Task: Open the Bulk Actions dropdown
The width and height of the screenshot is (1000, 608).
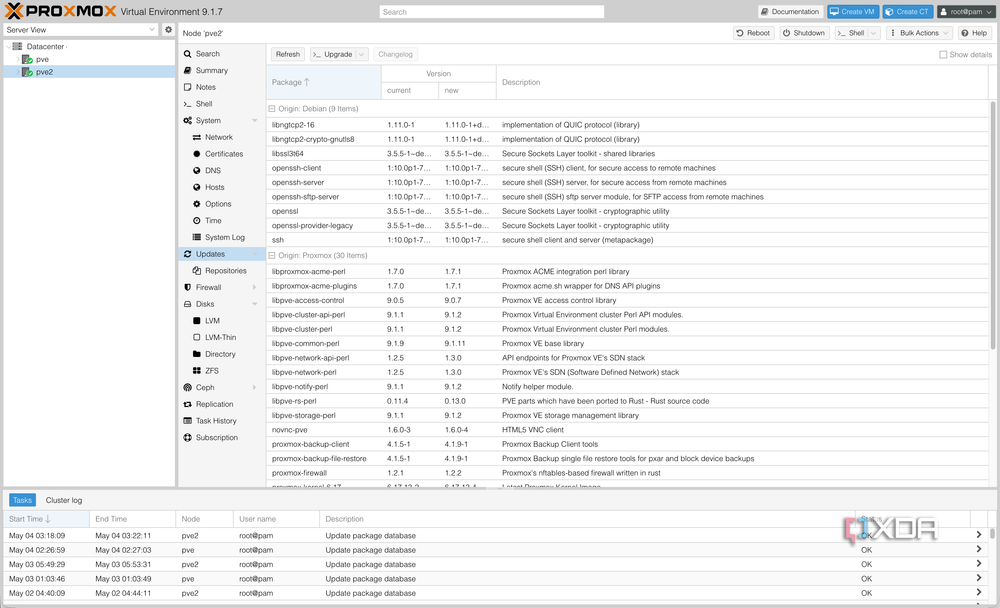Action: pyautogui.click(x=919, y=33)
